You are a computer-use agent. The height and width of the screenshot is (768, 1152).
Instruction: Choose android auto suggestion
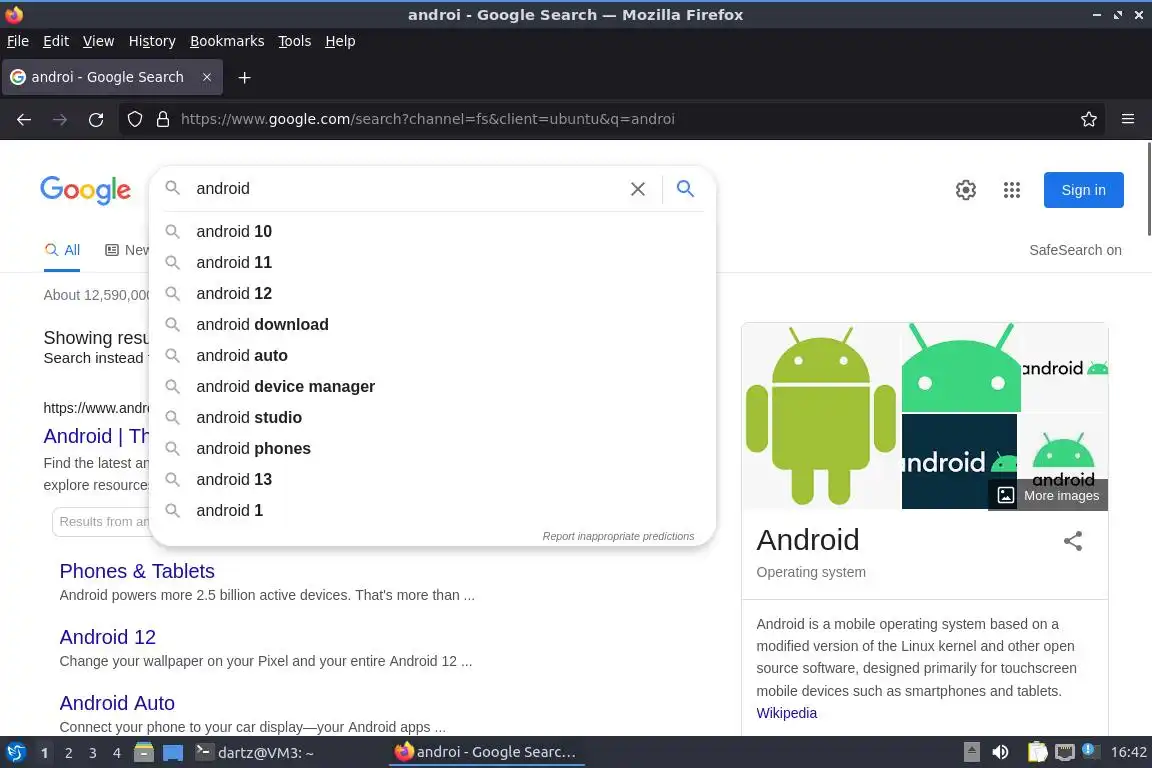click(433, 356)
